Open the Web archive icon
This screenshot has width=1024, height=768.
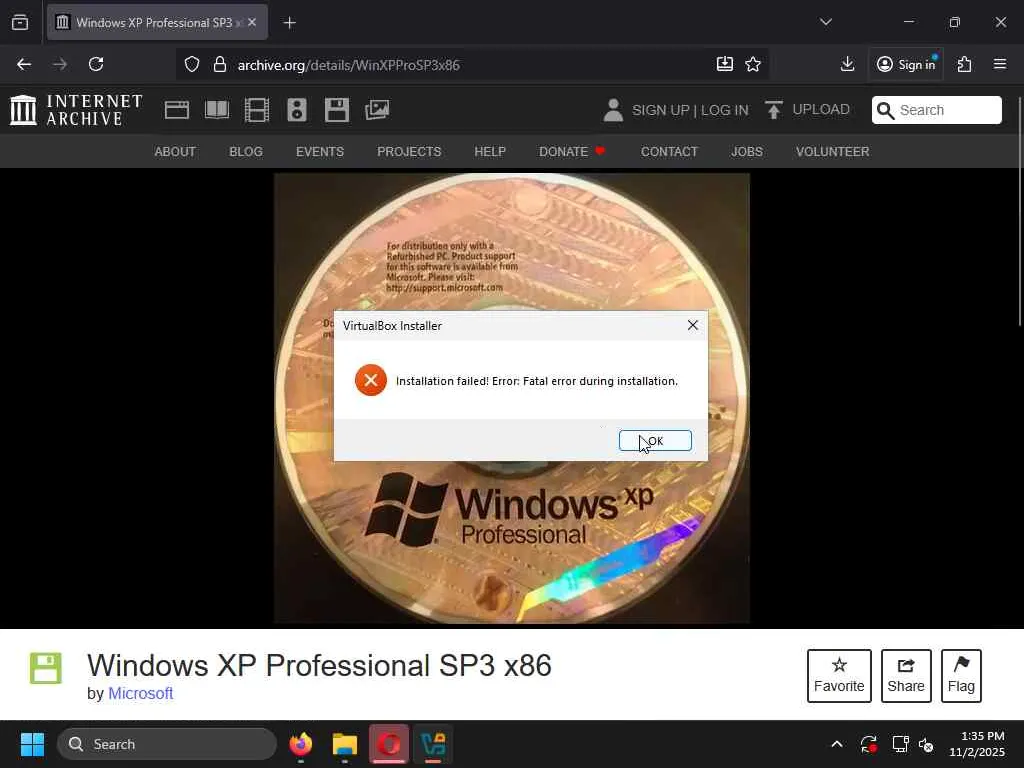point(177,110)
